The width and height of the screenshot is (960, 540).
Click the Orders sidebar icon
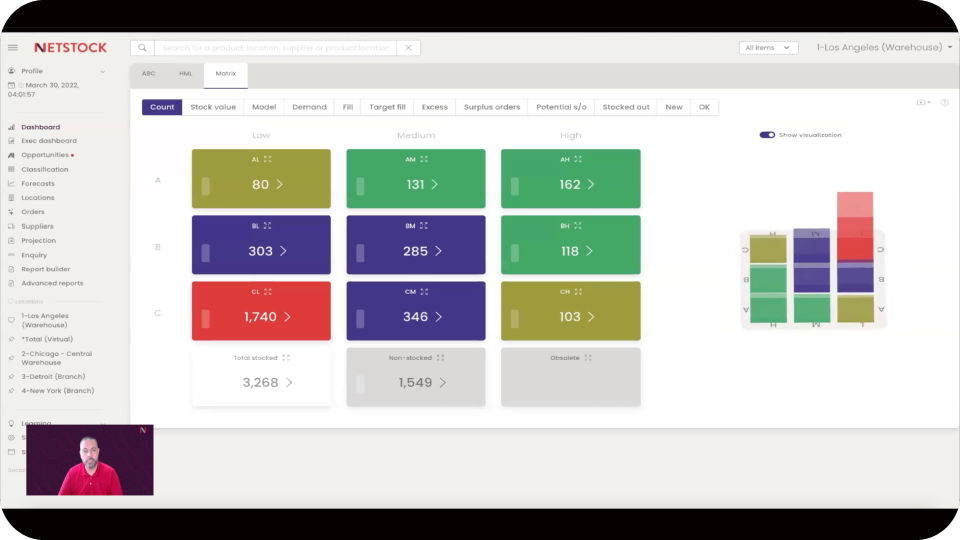click(x=11, y=212)
